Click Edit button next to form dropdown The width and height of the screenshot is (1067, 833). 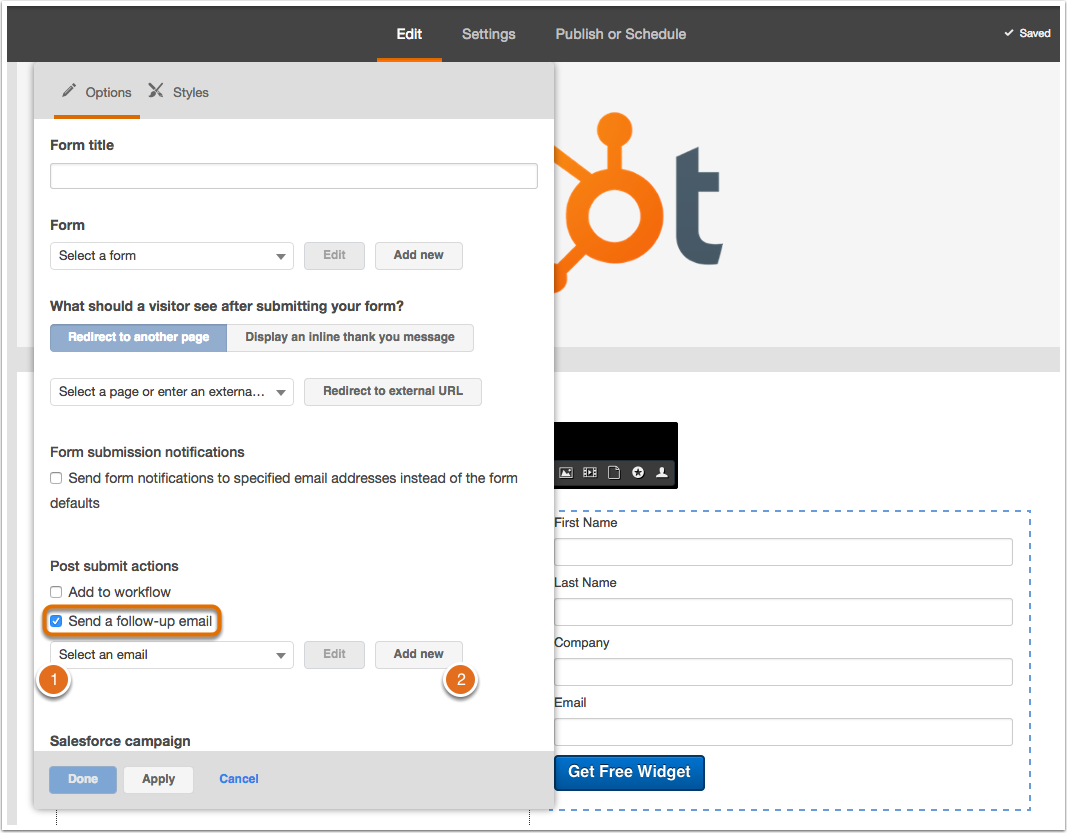(x=334, y=255)
